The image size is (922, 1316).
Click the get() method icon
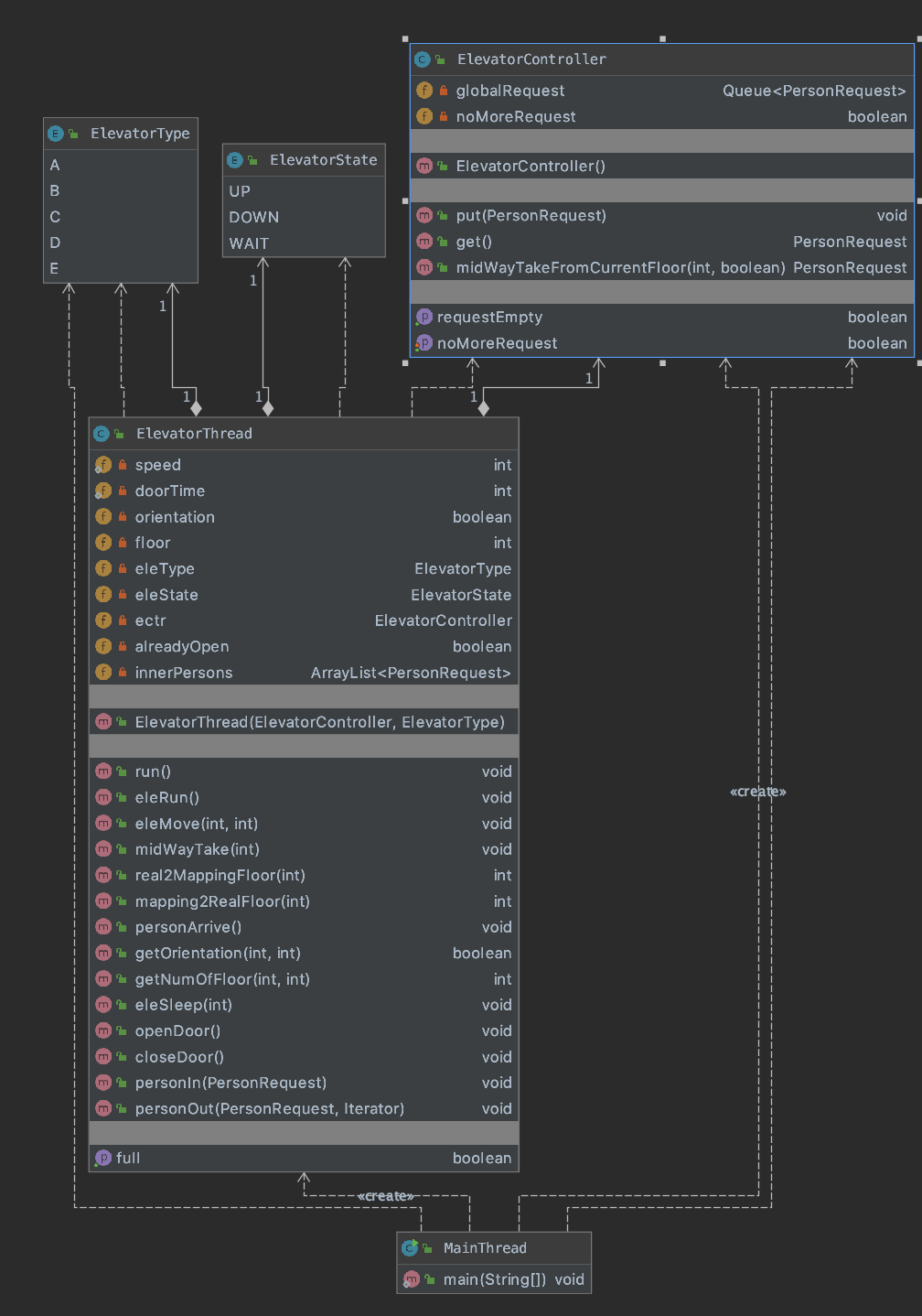424,242
